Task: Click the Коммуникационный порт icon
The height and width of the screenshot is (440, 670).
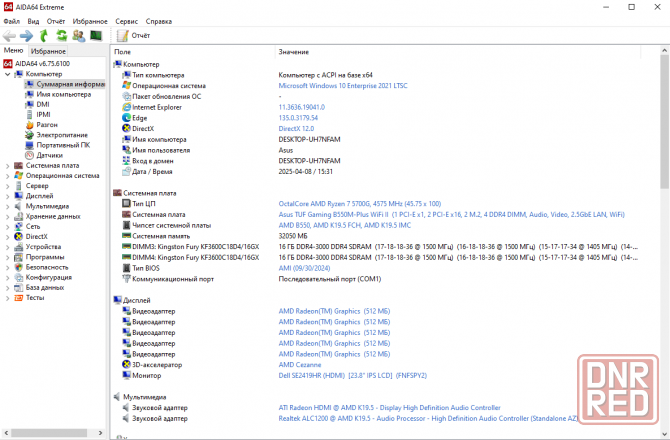Action: [126, 279]
